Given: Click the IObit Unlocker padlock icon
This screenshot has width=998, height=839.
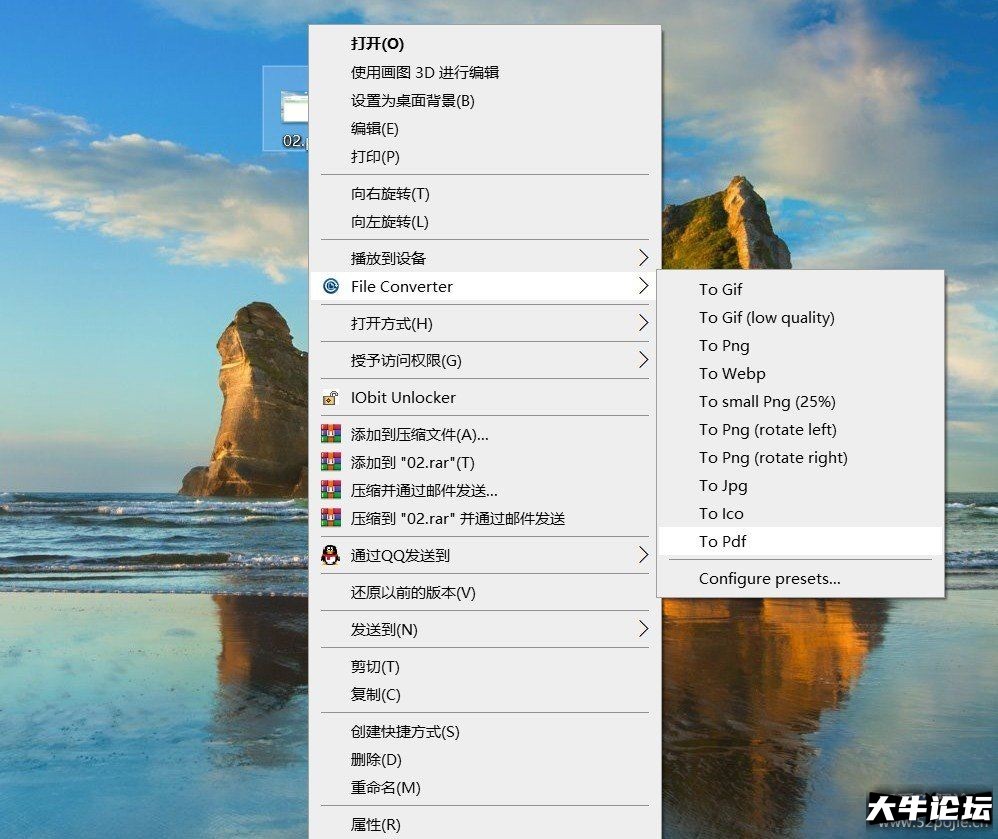Looking at the screenshot, I should (330, 398).
